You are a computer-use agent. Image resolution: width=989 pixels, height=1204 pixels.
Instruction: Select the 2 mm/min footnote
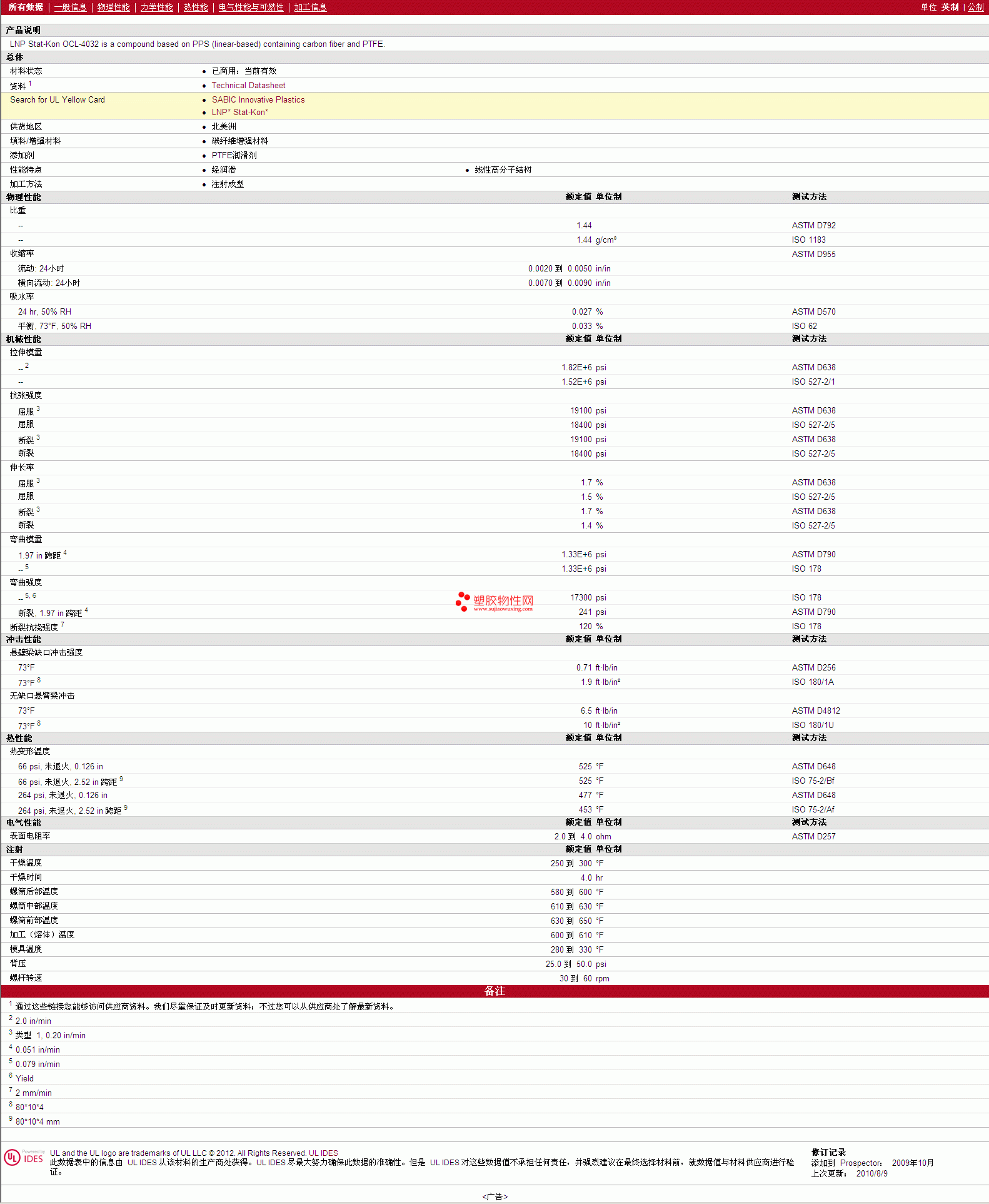33,1093
